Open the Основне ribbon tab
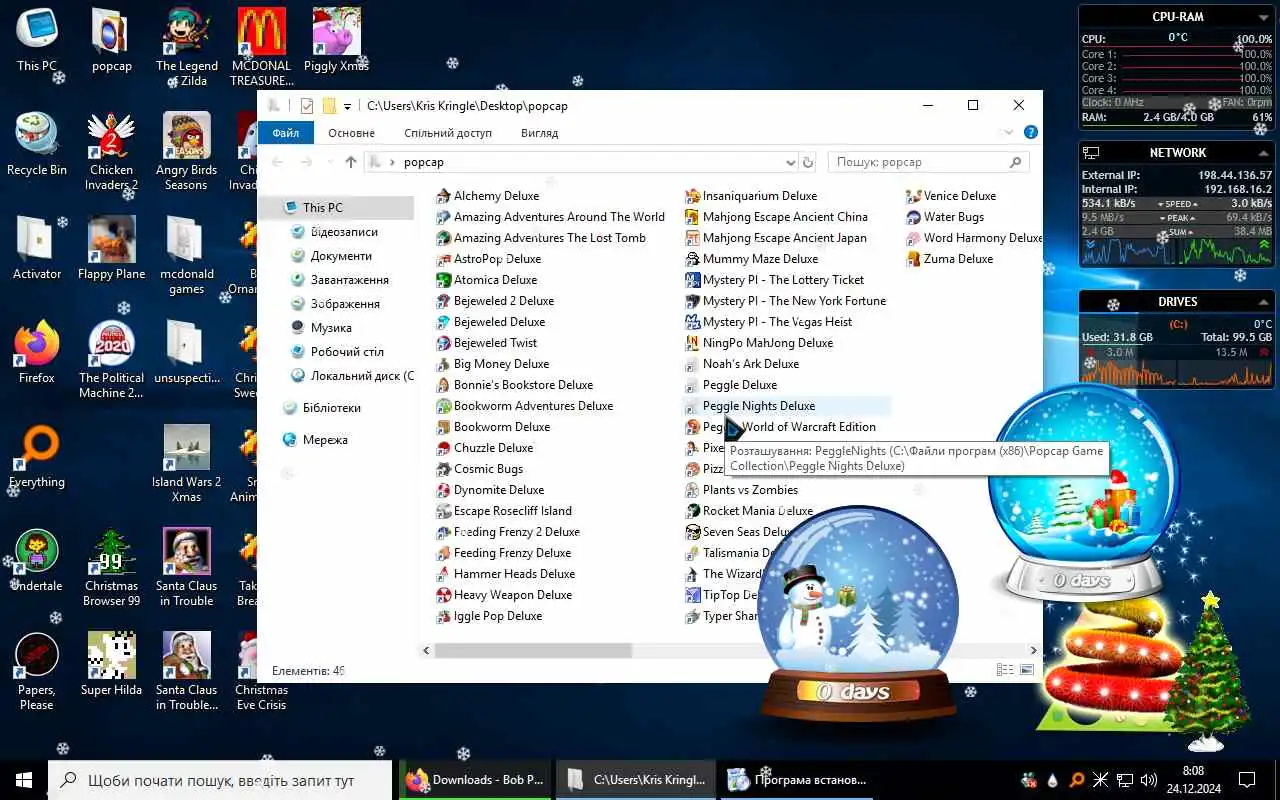1280x800 pixels. 351,133
